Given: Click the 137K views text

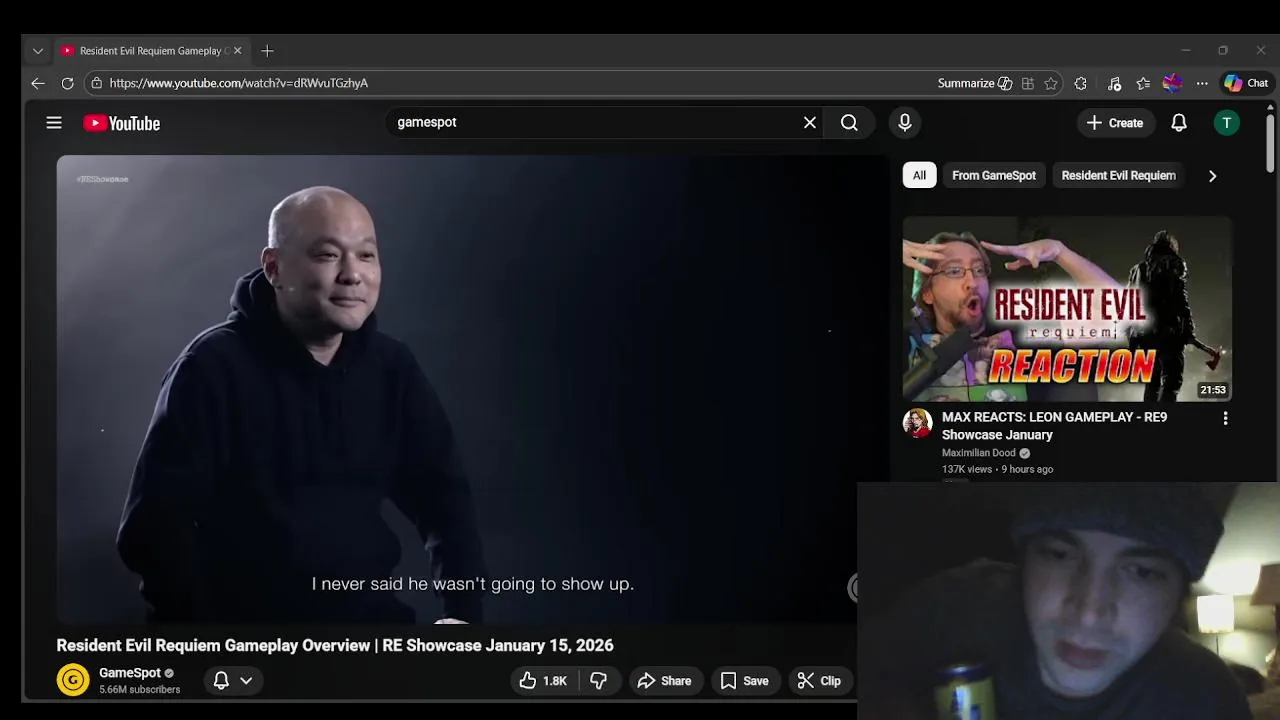Looking at the screenshot, I should pos(967,469).
